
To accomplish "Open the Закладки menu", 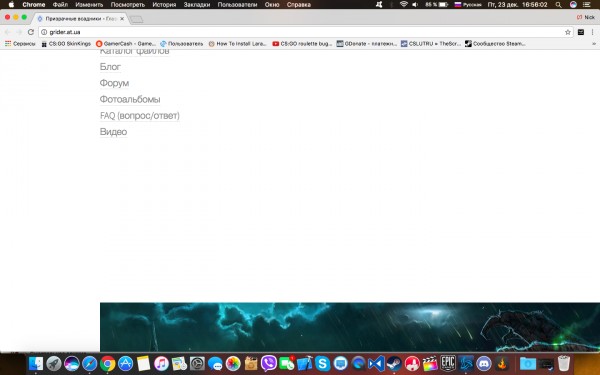I will coord(197,5).
